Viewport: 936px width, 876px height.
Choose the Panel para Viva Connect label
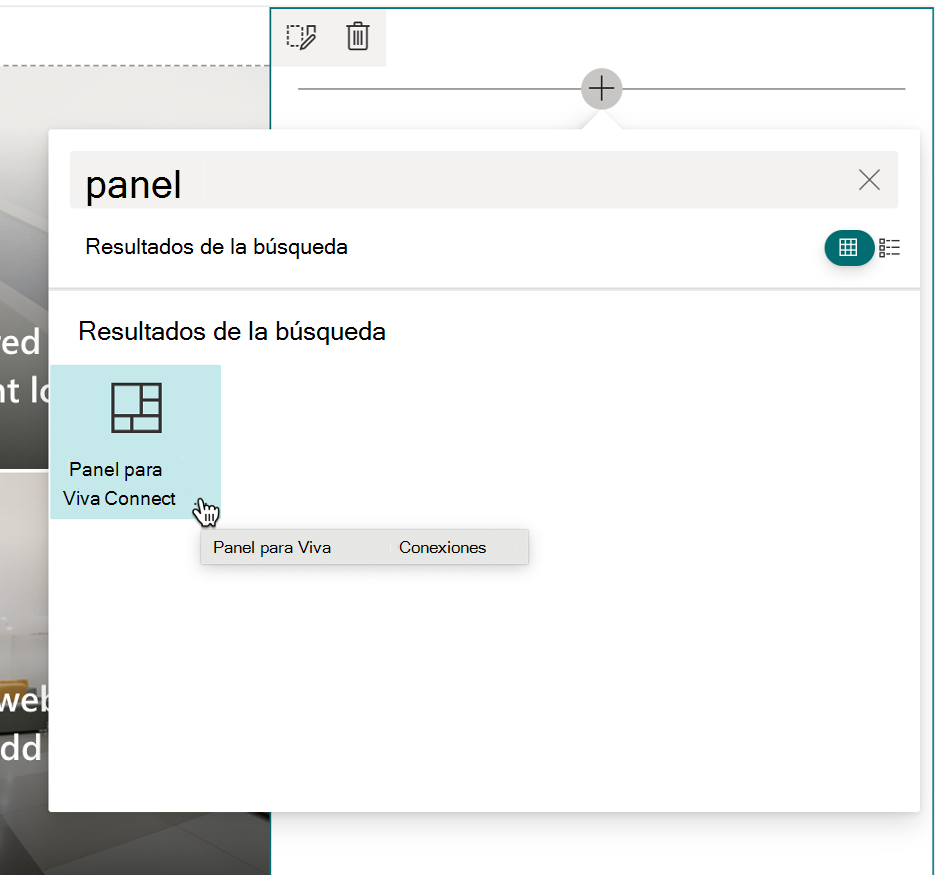[119, 484]
